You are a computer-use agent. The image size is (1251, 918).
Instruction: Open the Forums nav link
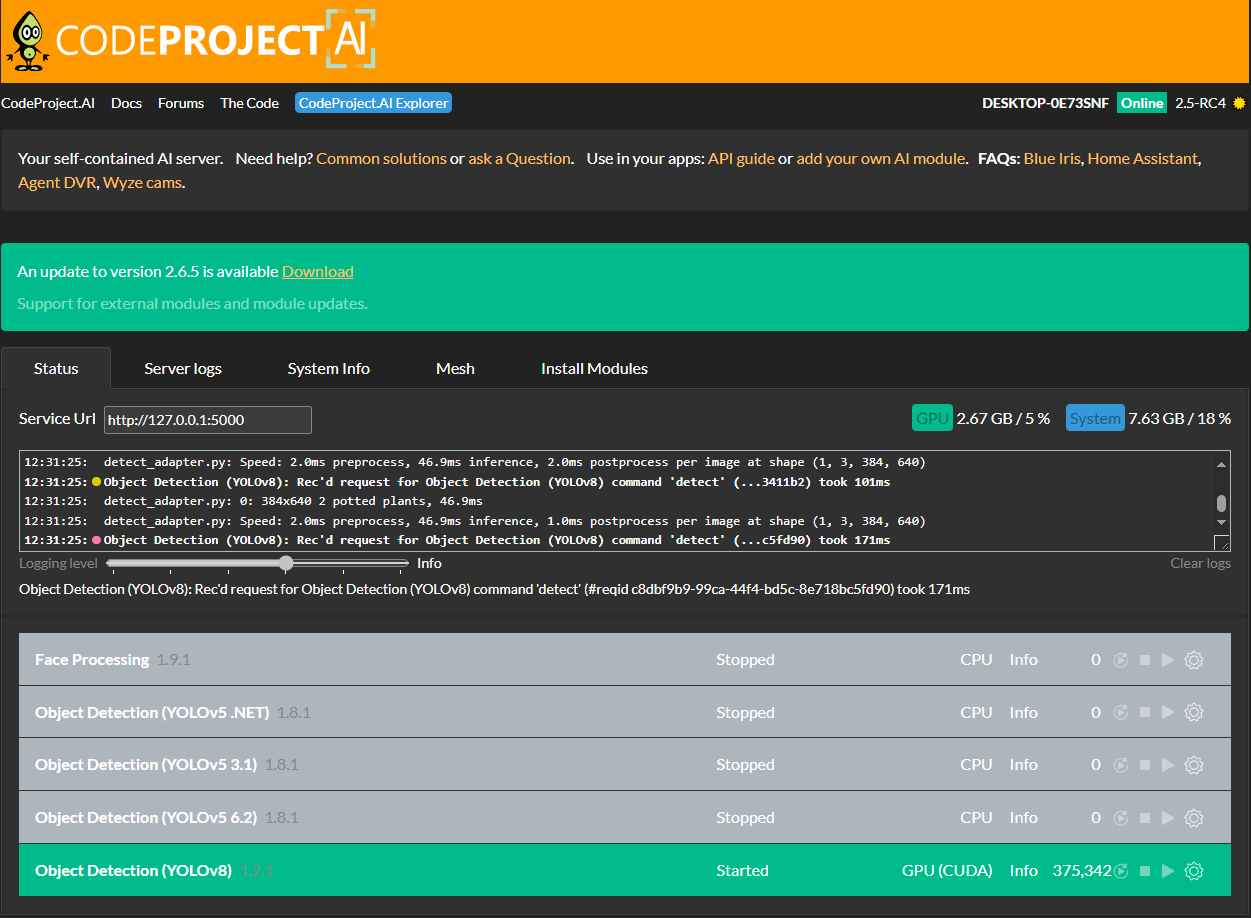pos(181,103)
